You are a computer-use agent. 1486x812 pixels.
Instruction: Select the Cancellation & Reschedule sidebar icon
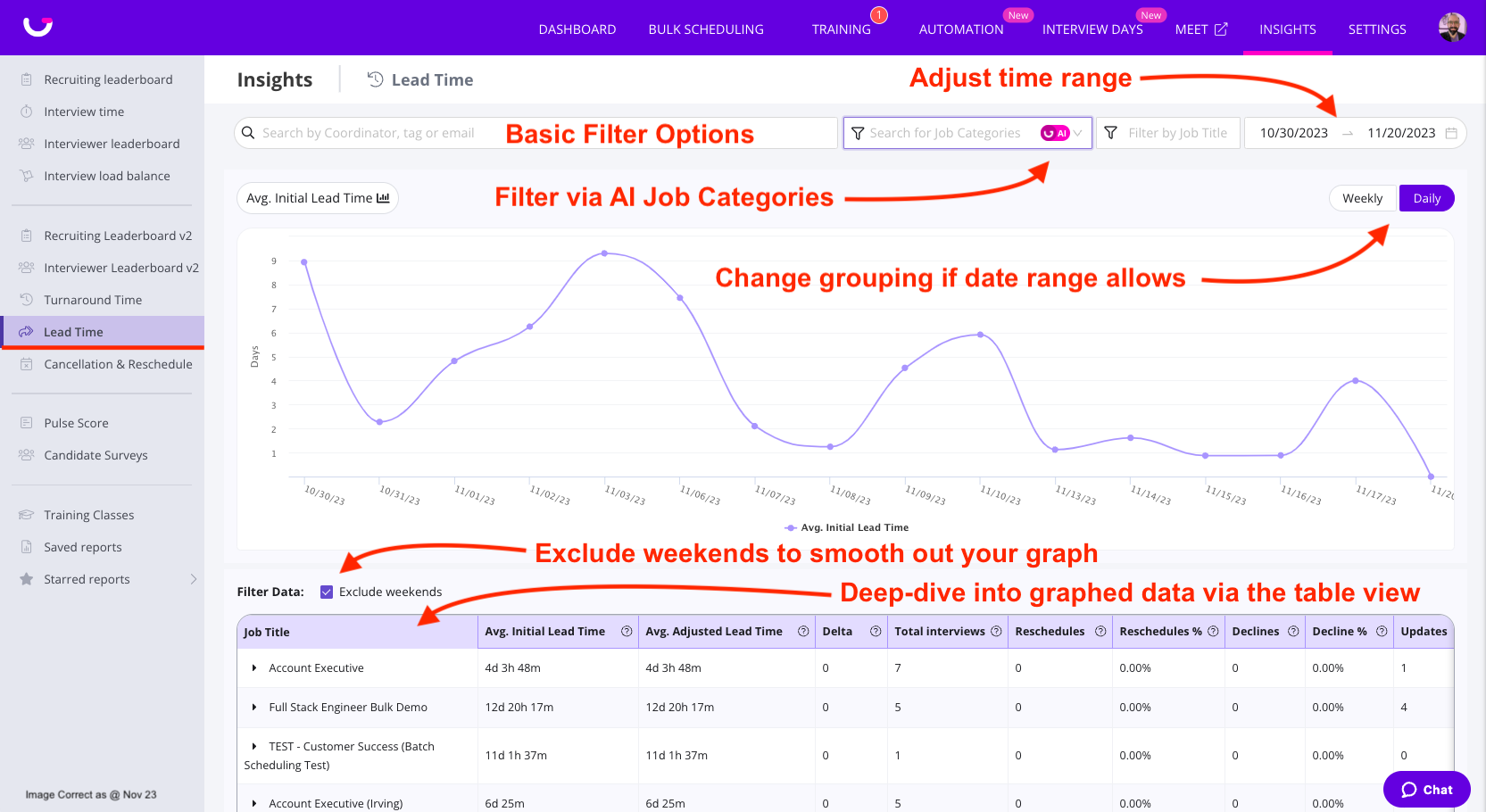25,364
